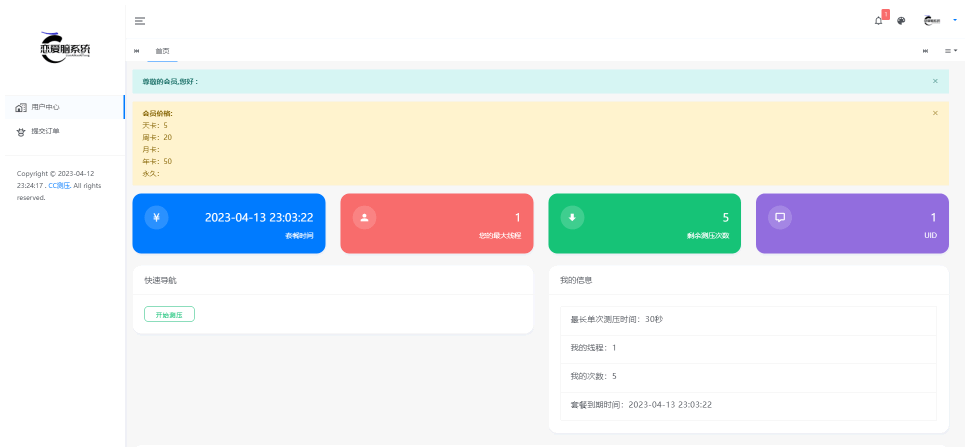The image size is (968, 447).
Task: Expand the user account dropdown arrow
Action: [955, 20]
